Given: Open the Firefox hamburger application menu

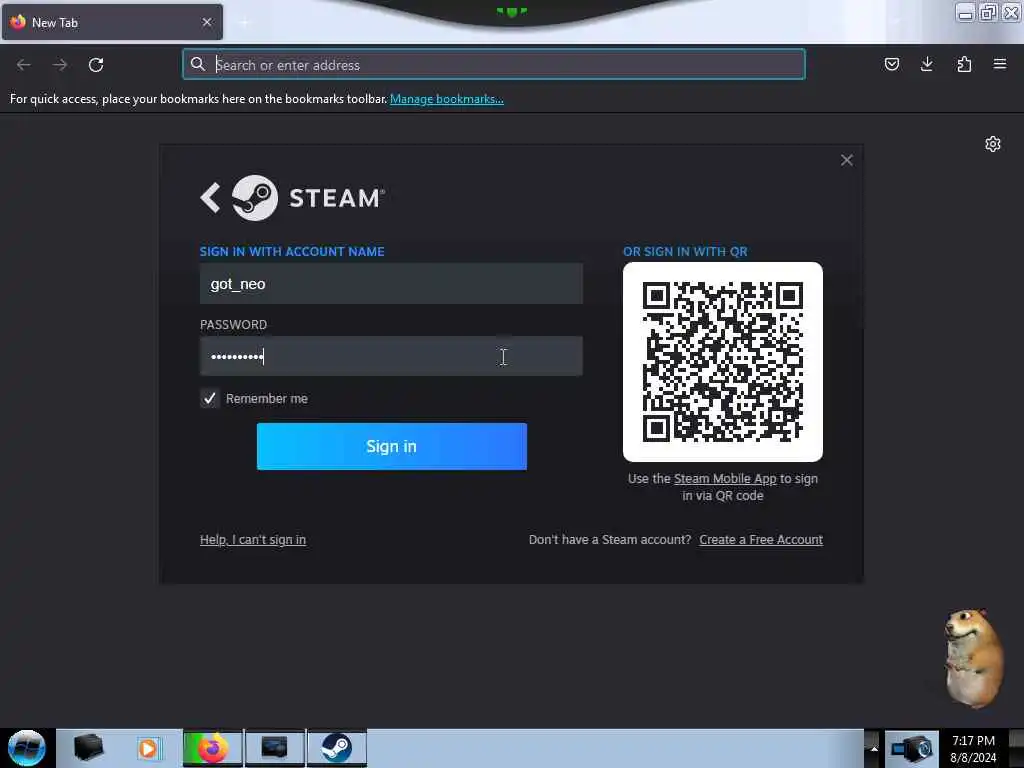Looking at the screenshot, I should coord(1000,64).
